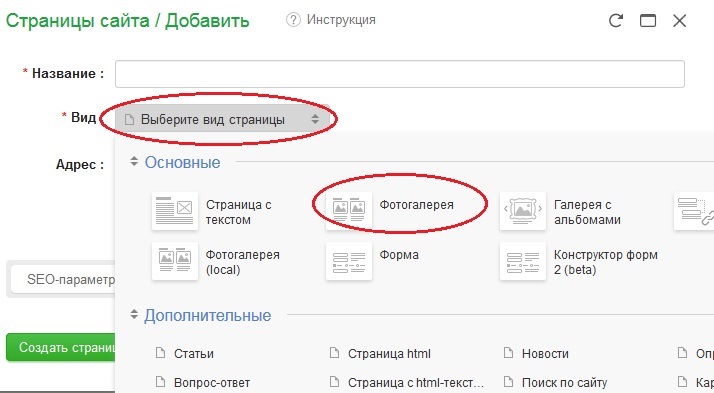Choose Страница с текстом page type
The height and width of the screenshot is (393, 714).
tap(239, 212)
